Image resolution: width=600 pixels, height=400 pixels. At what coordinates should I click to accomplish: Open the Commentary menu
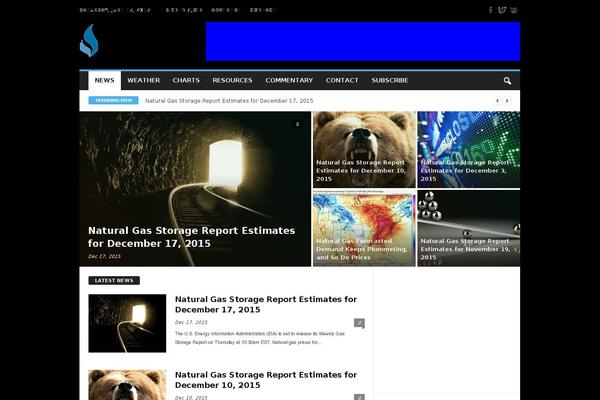pyautogui.click(x=289, y=80)
